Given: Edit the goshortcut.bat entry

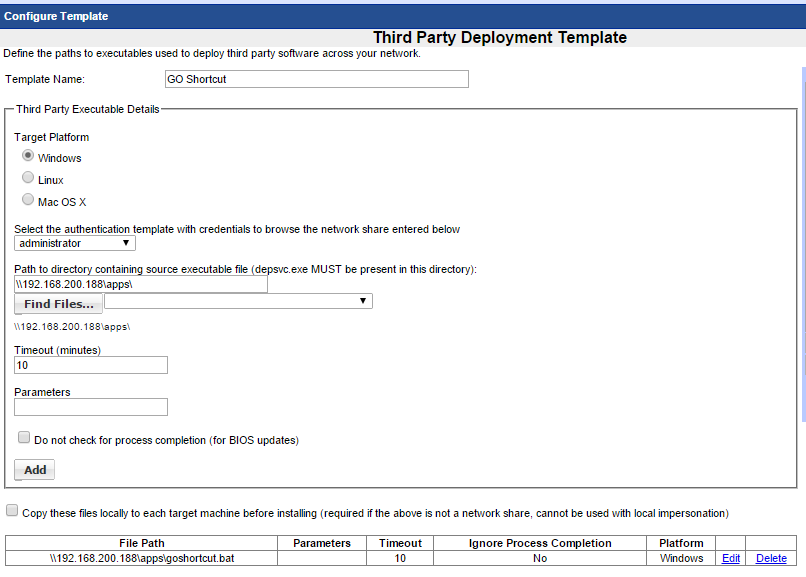Looking at the screenshot, I should tap(731, 558).
